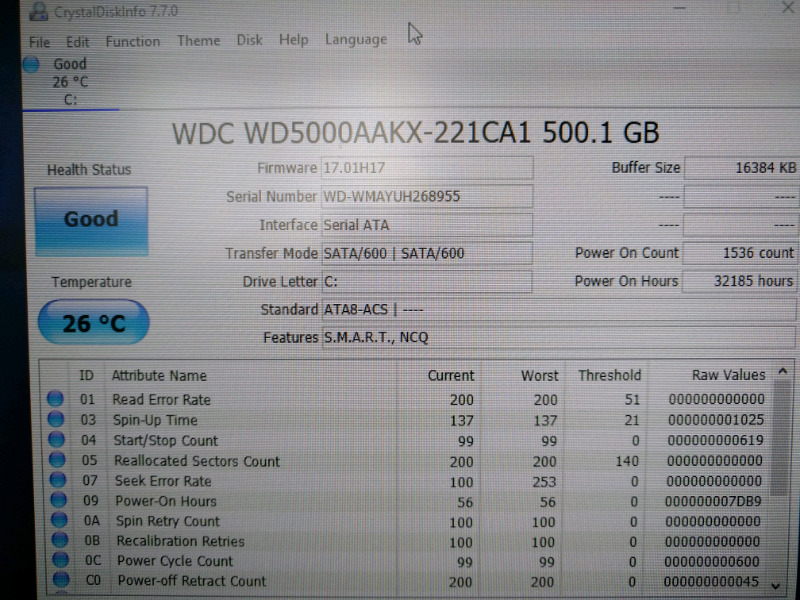The width and height of the screenshot is (800, 600).
Task: Select the Power-On Hours attribute row
Action: pos(407,501)
